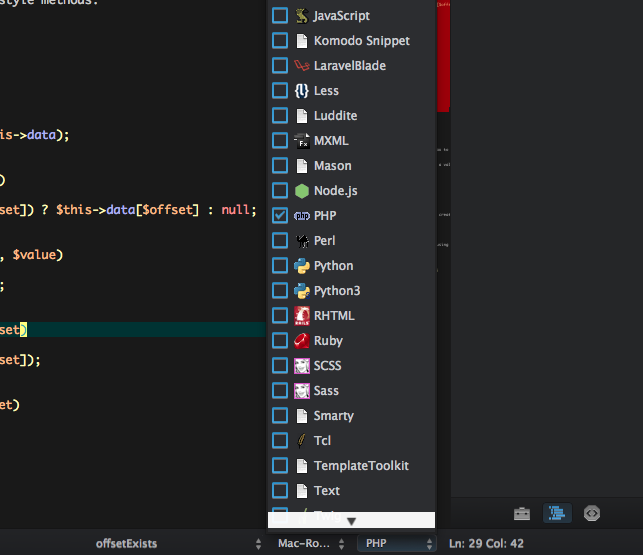The image size is (643, 555).
Task: Open the PHP language dropdown in status bar
Action: 397,543
